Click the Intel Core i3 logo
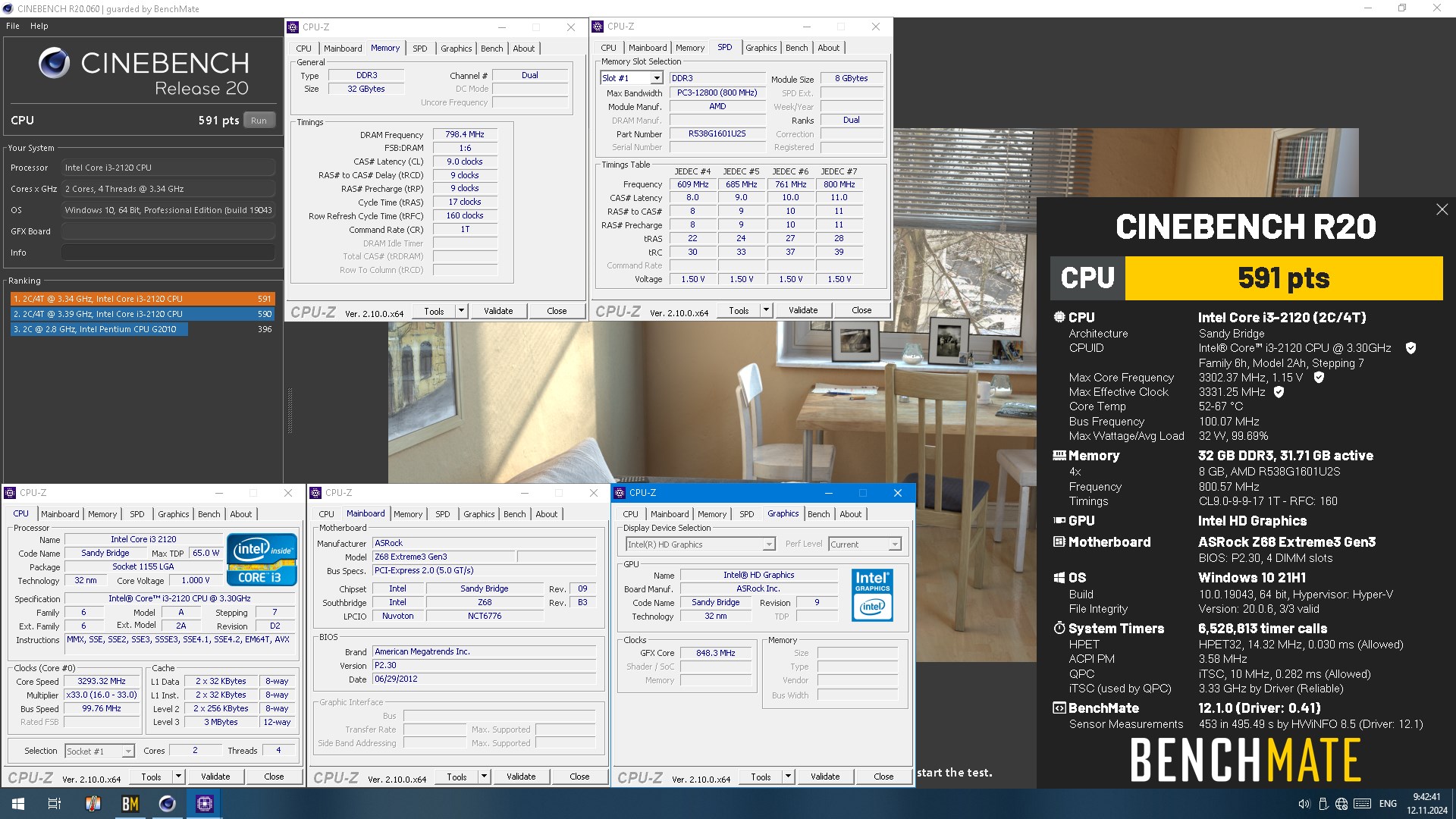This screenshot has width=1456, height=819. [262, 560]
